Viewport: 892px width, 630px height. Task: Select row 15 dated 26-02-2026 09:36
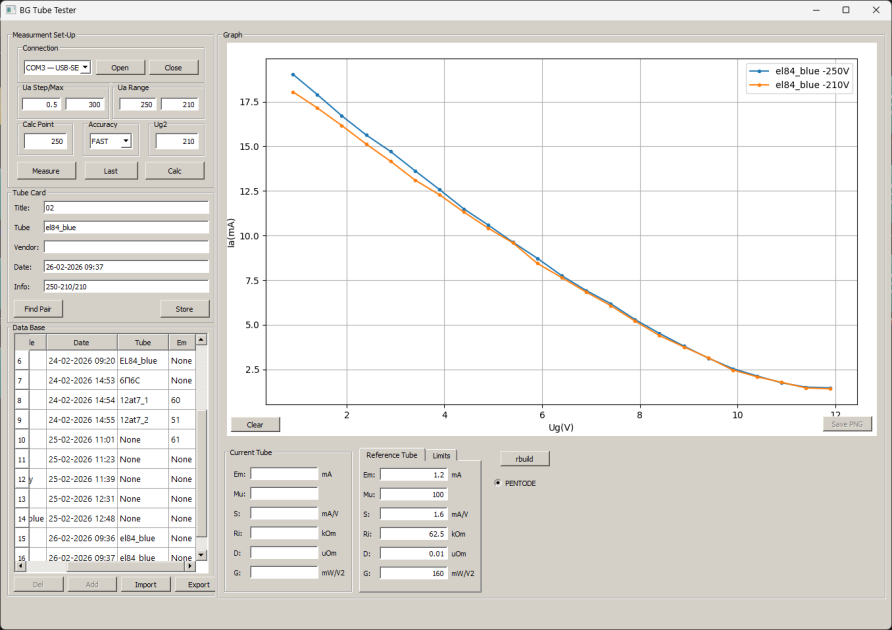105,538
